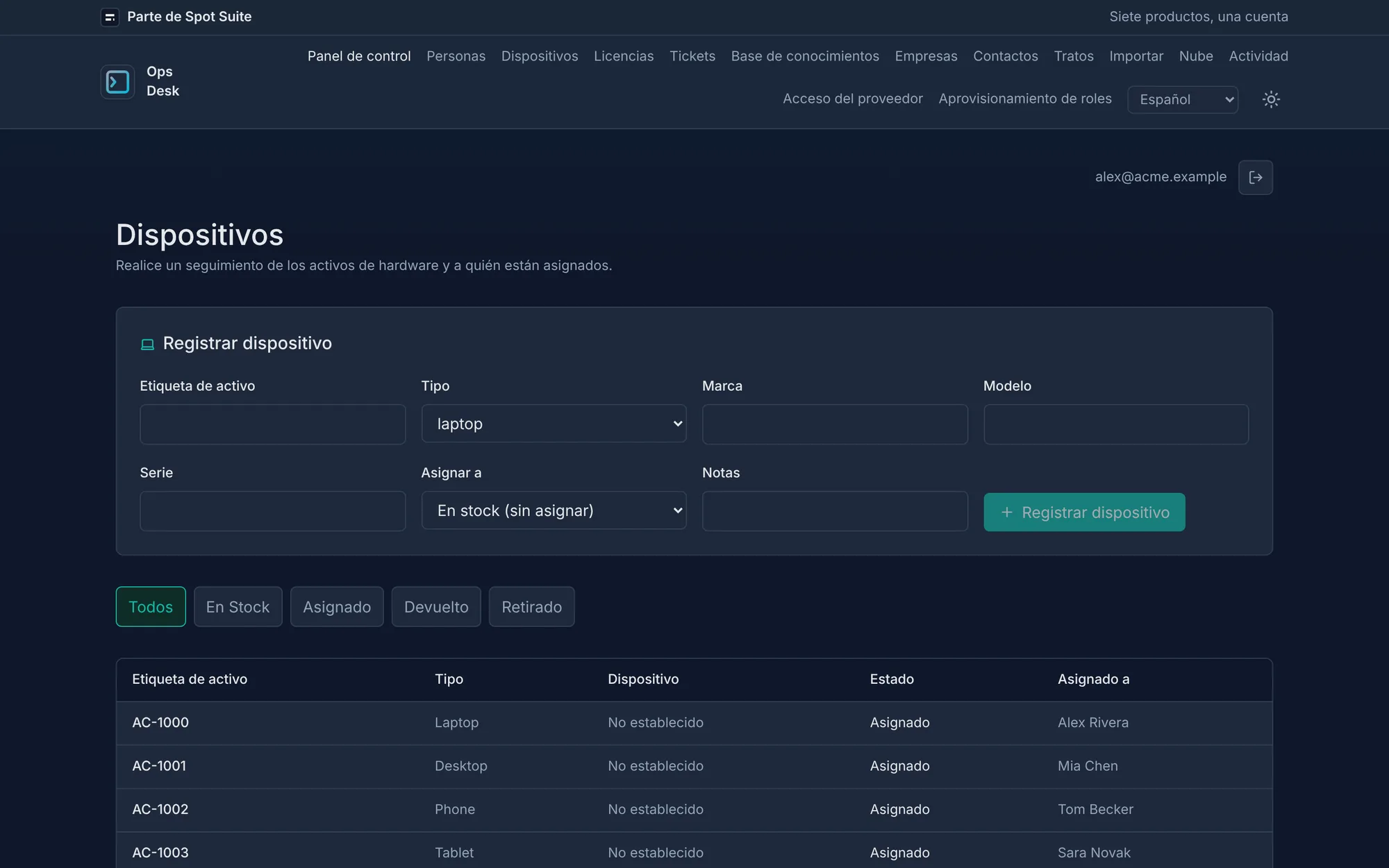Screen dimensions: 1389x868
Task: Click Siete productos, una cuenta text
Action: 1199,17
